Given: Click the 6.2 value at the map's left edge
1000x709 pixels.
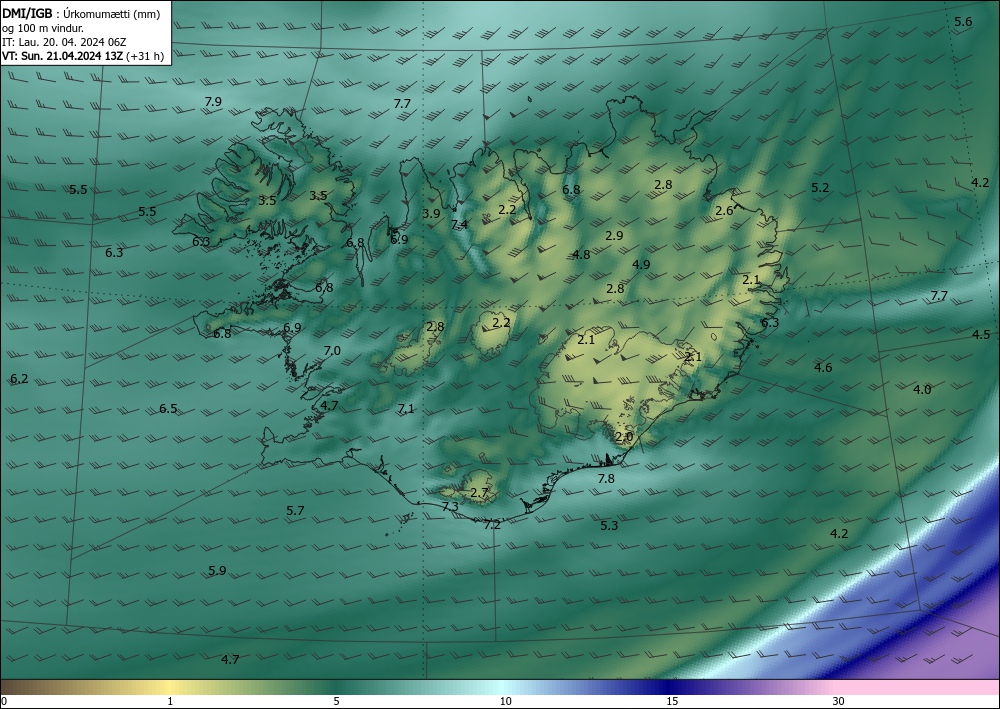Looking at the screenshot, I should (19, 379).
